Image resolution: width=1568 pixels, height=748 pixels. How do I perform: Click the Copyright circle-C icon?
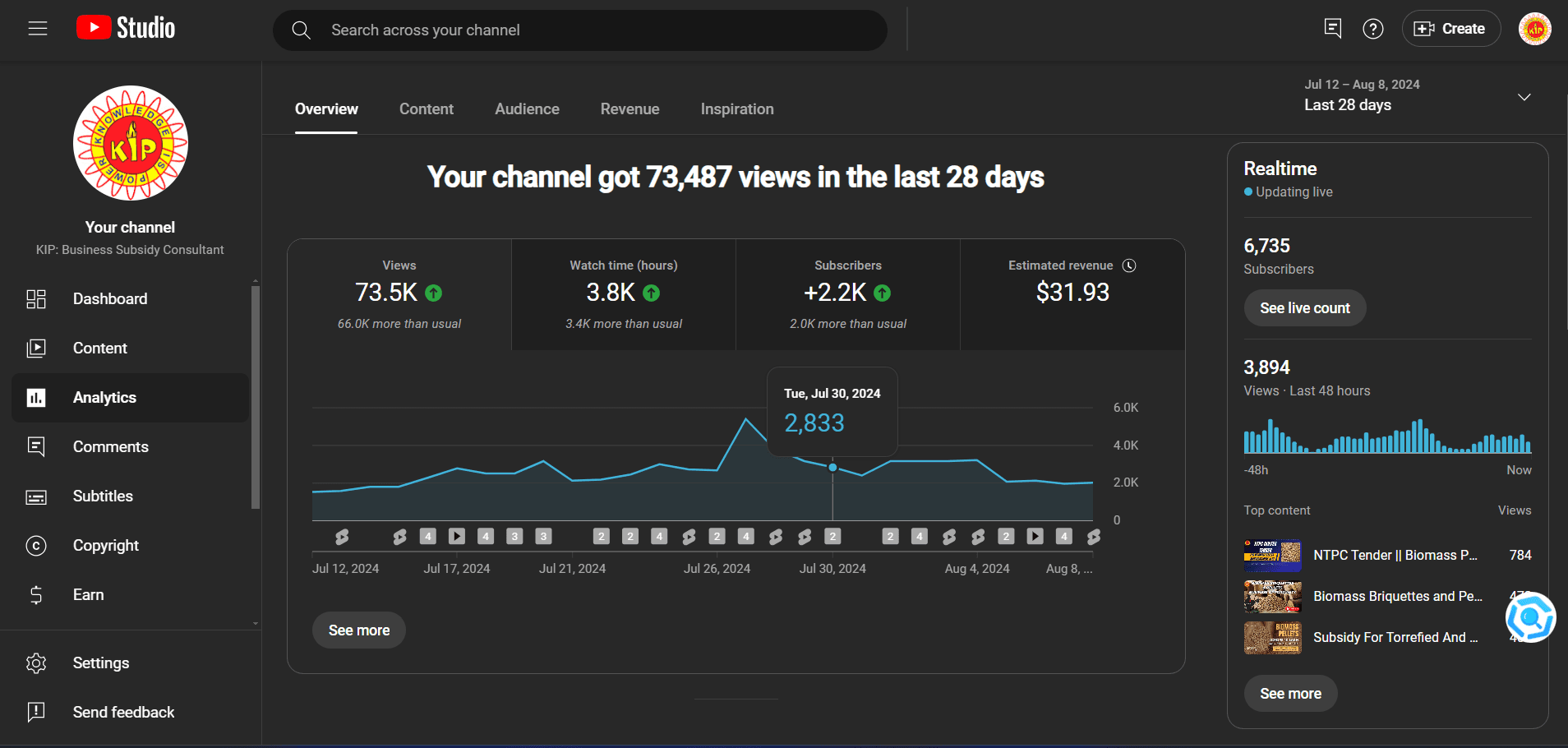point(36,546)
